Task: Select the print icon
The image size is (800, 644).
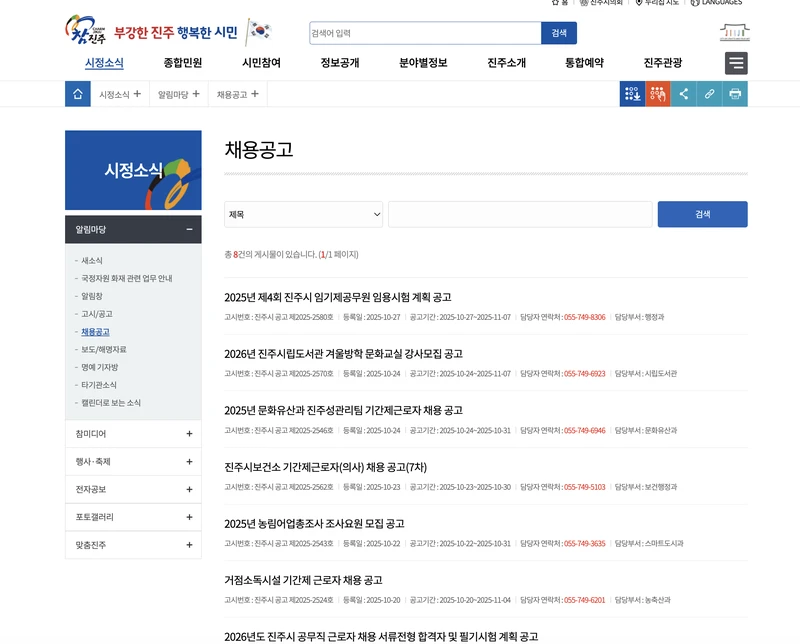Action: tap(736, 94)
